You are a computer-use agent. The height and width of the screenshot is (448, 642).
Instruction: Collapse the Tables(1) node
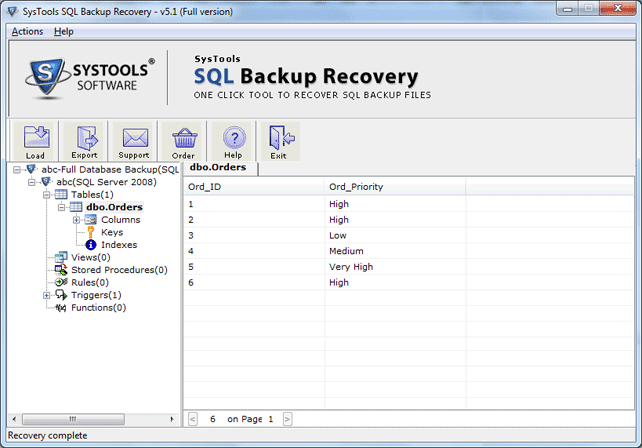tap(47, 195)
